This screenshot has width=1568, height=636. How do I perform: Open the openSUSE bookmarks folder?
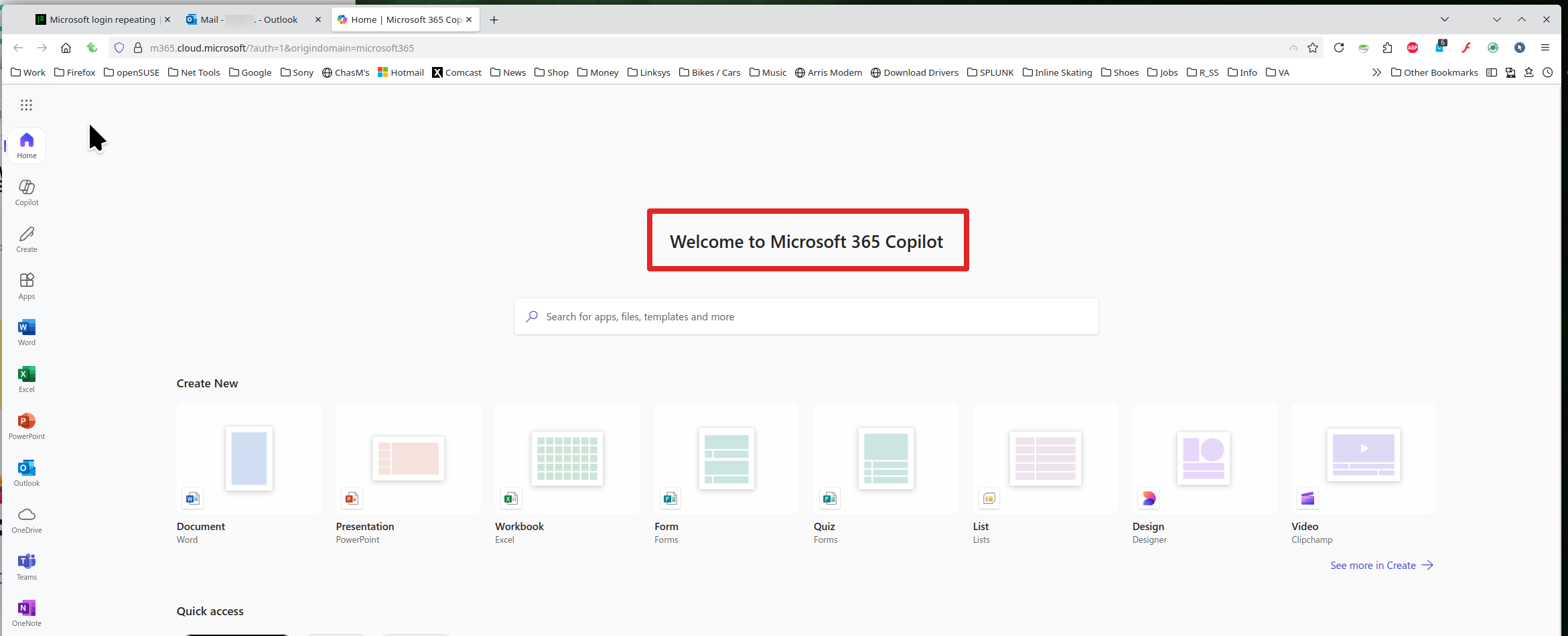coord(131,72)
